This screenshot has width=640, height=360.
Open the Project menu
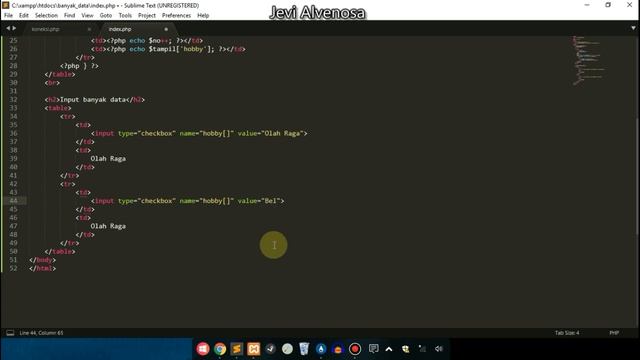pos(147,16)
